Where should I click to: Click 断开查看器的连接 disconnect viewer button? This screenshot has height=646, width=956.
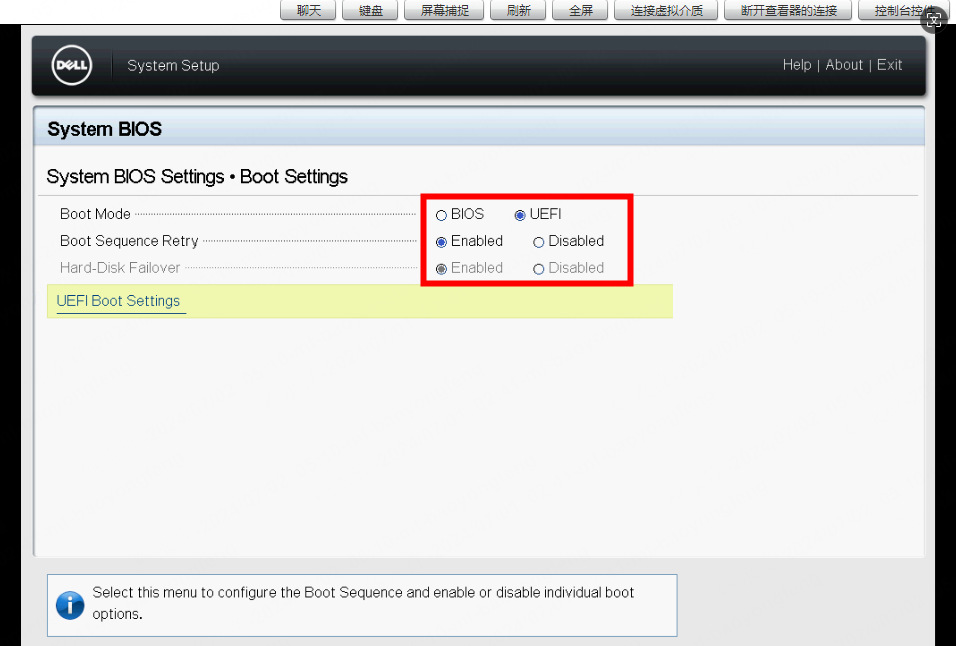[788, 10]
